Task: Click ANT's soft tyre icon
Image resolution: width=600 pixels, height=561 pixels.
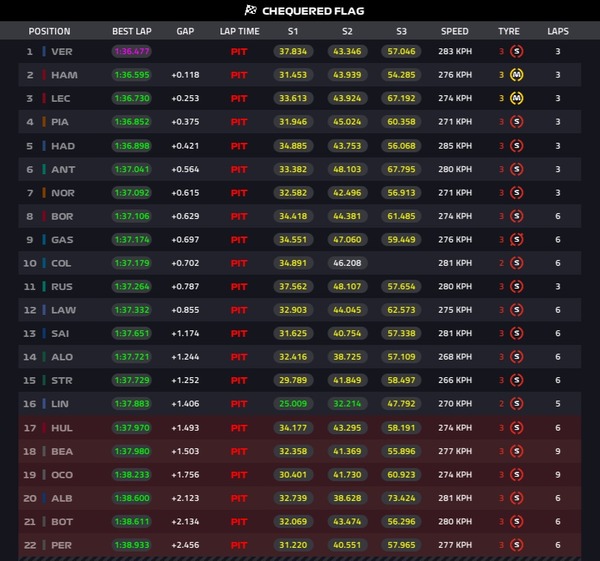Action: click(x=517, y=169)
